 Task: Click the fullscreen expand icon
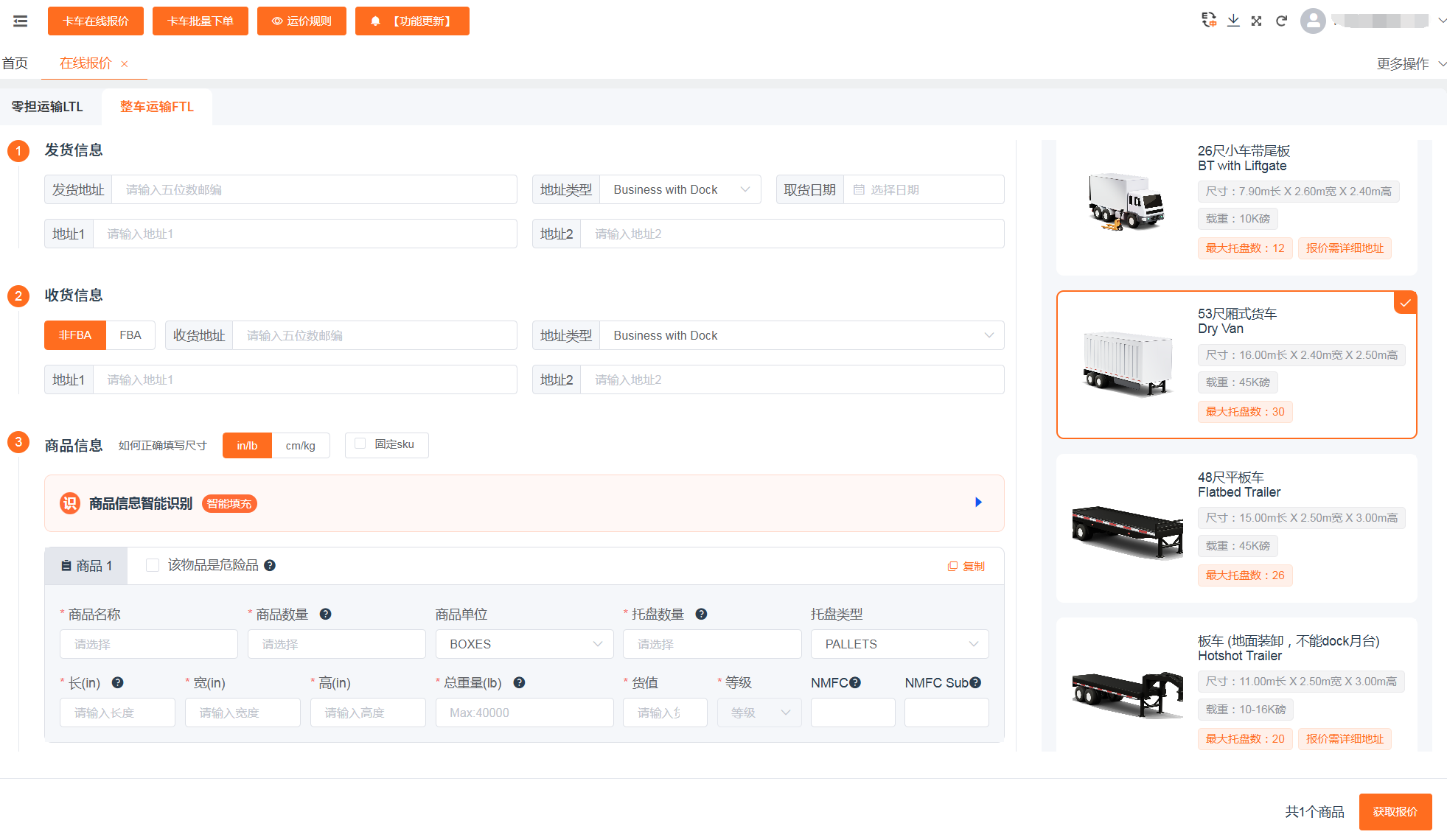tap(1257, 21)
